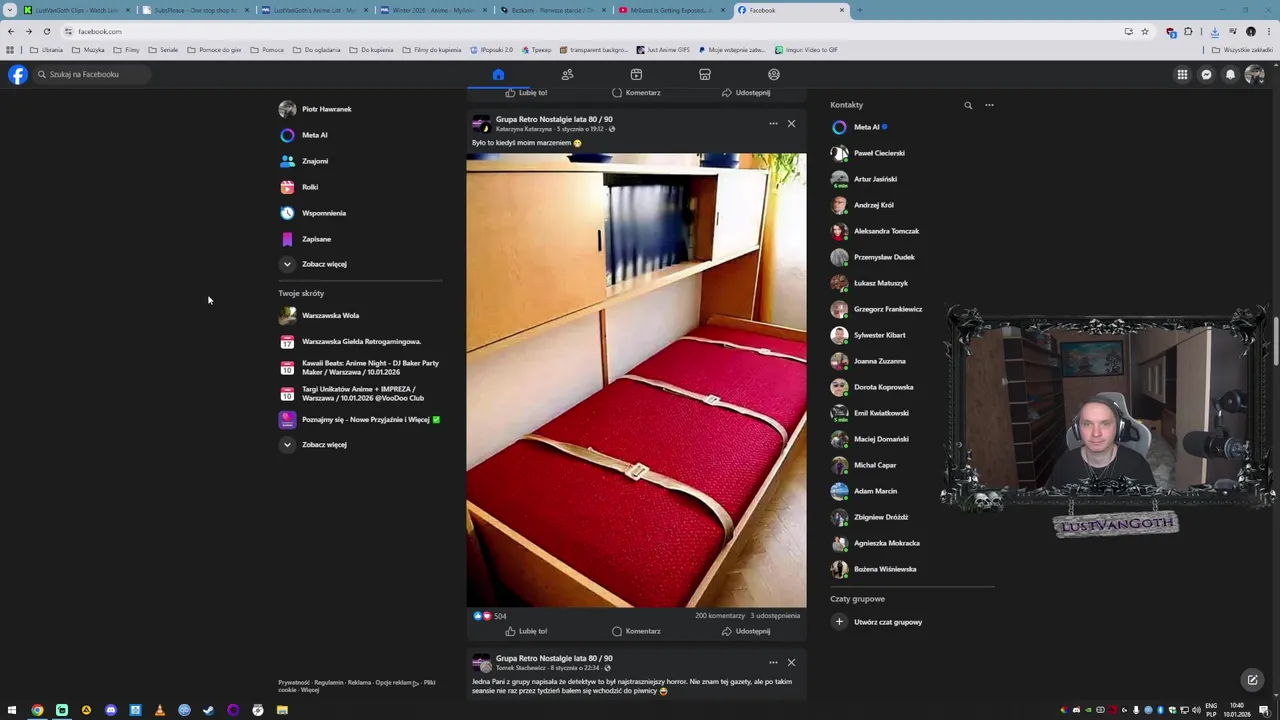The image size is (1280, 720).
Task: Share the red sofa bed post
Action: pos(746,631)
